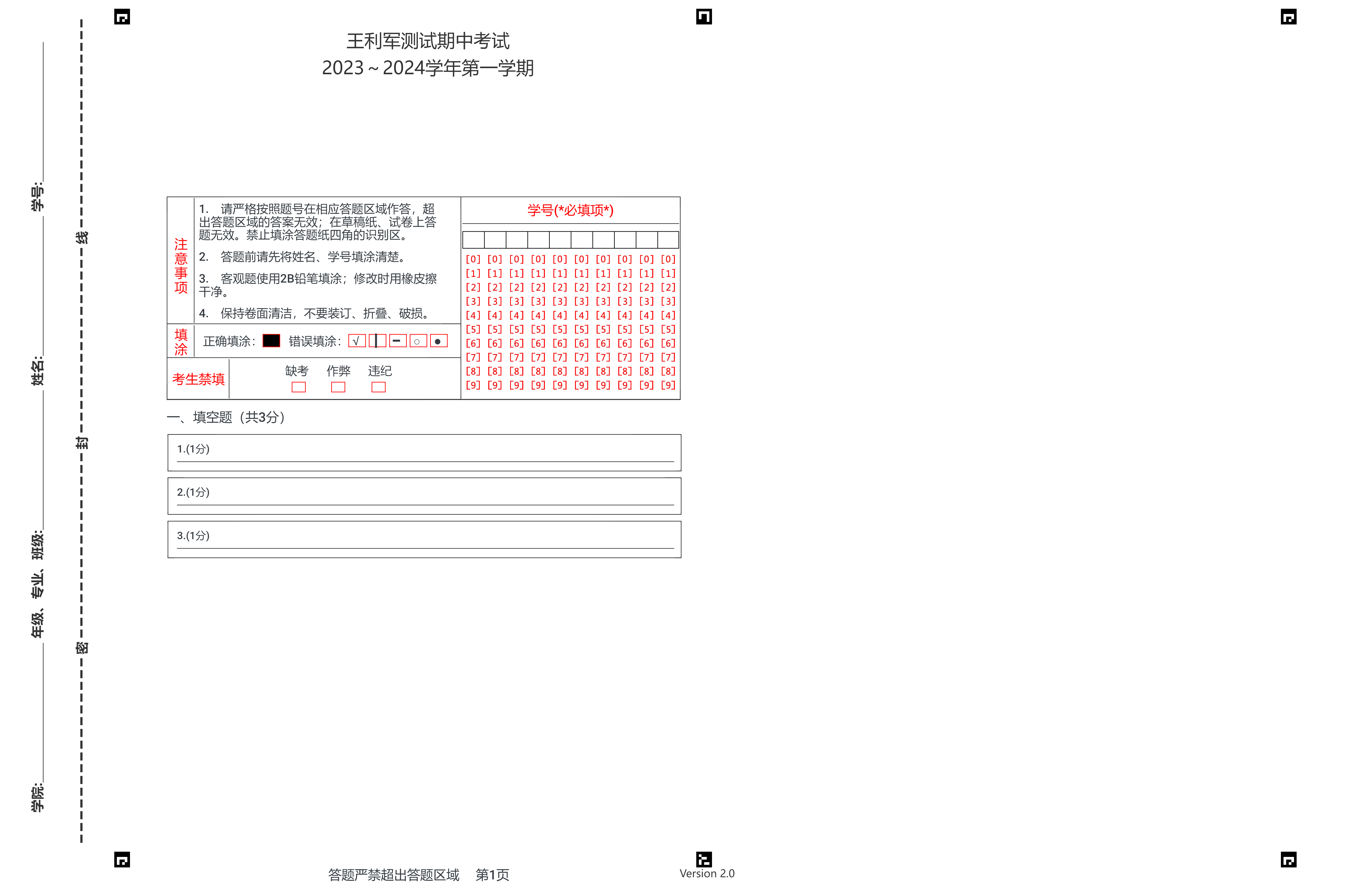Image resolution: width=1372 pixels, height=891 pixels.
Task: Click note 1 starting 请严格按照题号
Action: point(318,222)
